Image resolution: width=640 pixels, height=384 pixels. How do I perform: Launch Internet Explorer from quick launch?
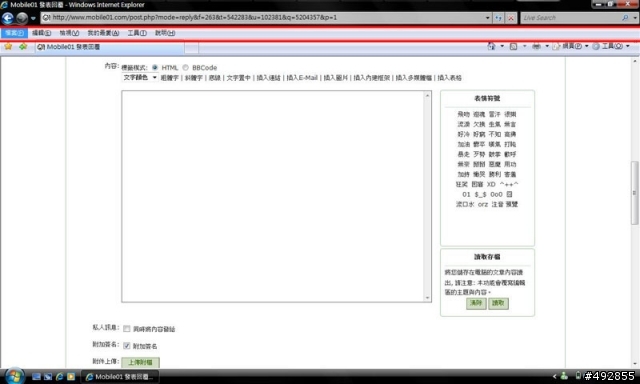(60, 377)
